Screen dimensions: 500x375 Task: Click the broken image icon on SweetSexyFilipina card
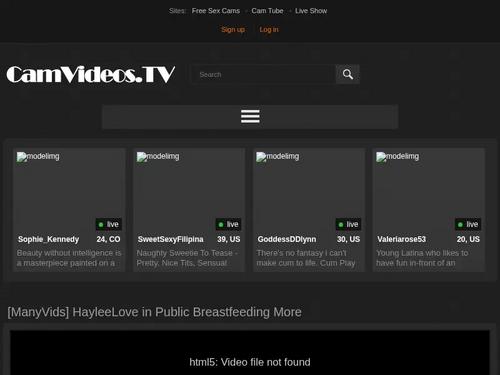pyautogui.click(x=142, y=157)
